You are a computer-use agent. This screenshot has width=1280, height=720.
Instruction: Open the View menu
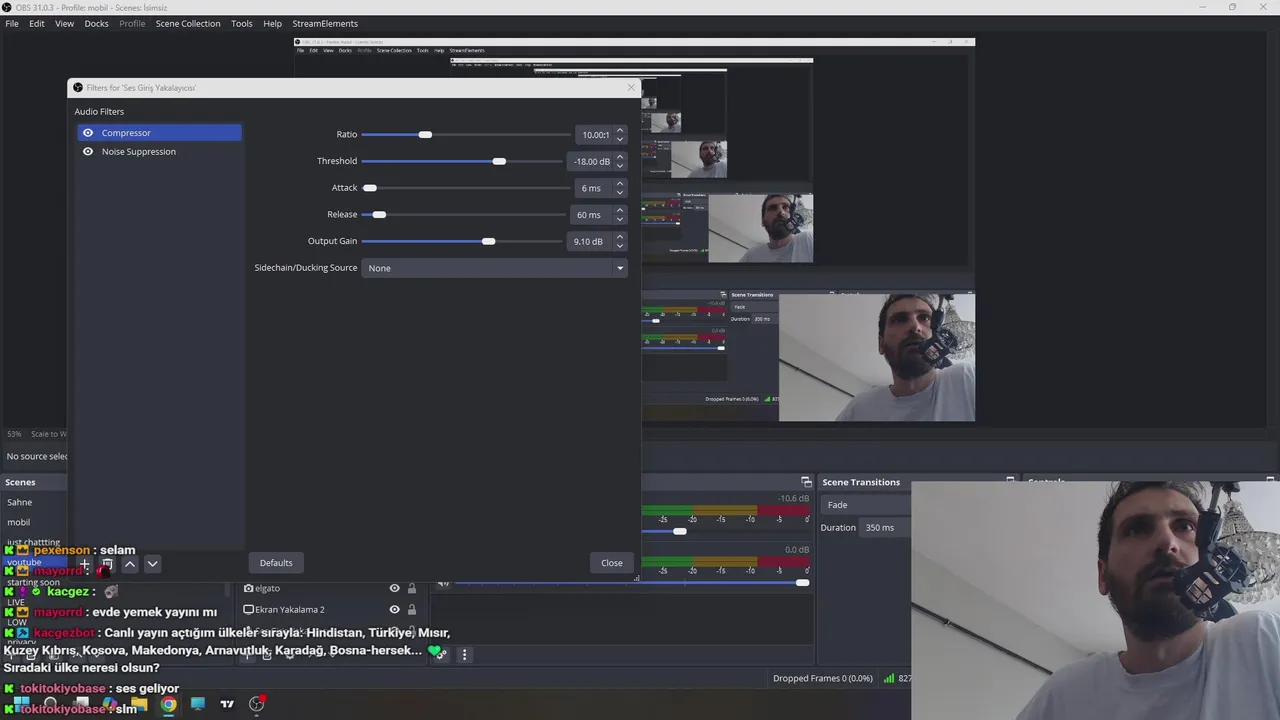(x=64, y=23)
